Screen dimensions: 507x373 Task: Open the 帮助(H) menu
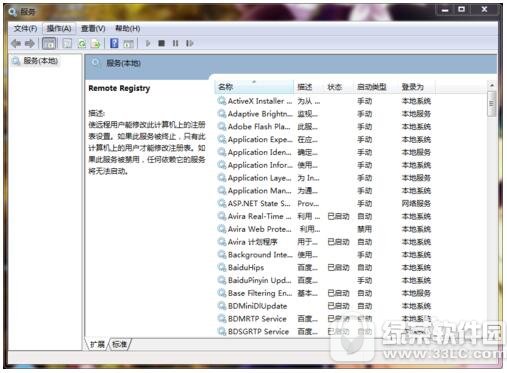(x=127, y=29)
